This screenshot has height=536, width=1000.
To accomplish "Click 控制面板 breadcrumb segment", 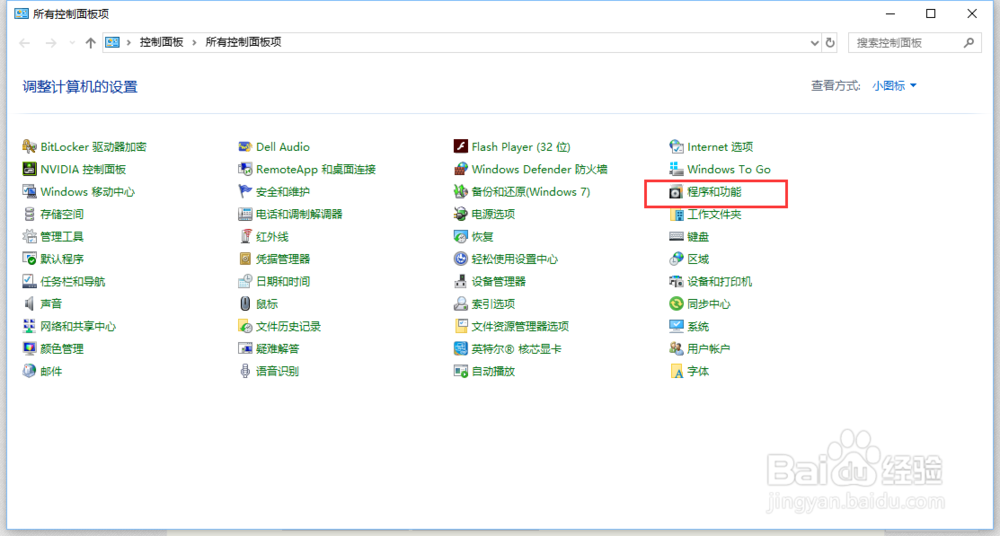I will coord(161,42).
